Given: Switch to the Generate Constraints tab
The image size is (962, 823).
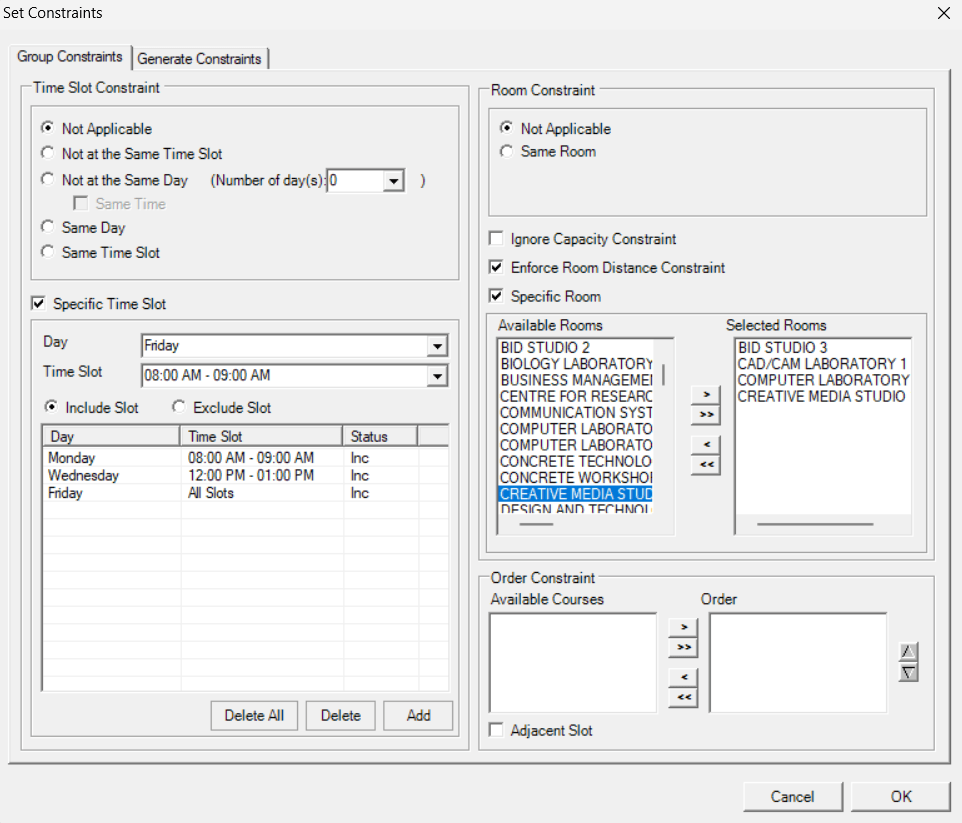Looking at the screenshot, I should 199,59.
